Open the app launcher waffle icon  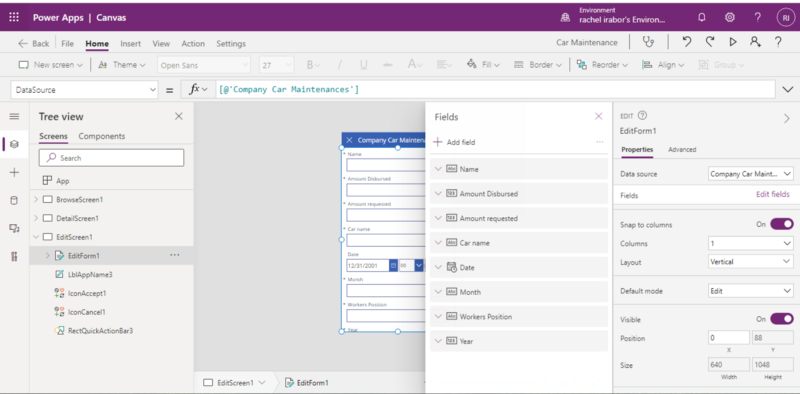(x=14, y=17)
